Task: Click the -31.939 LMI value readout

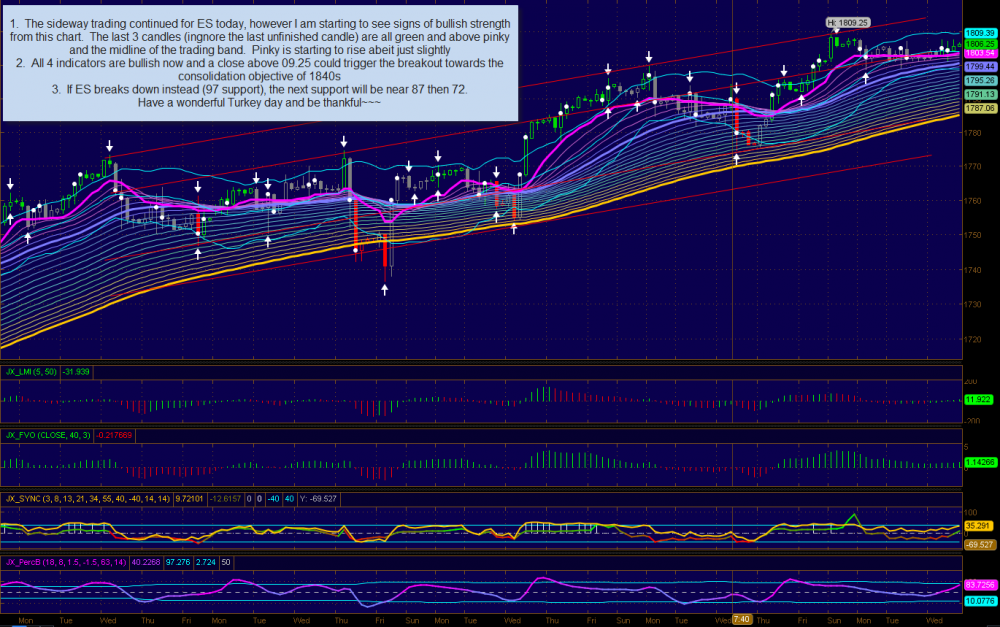Action: (x=77, y=373)
